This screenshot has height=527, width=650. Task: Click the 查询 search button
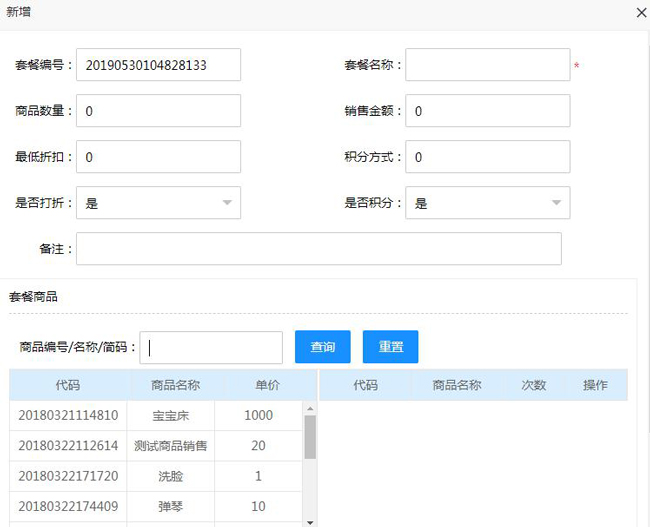[x=323, y=347]
